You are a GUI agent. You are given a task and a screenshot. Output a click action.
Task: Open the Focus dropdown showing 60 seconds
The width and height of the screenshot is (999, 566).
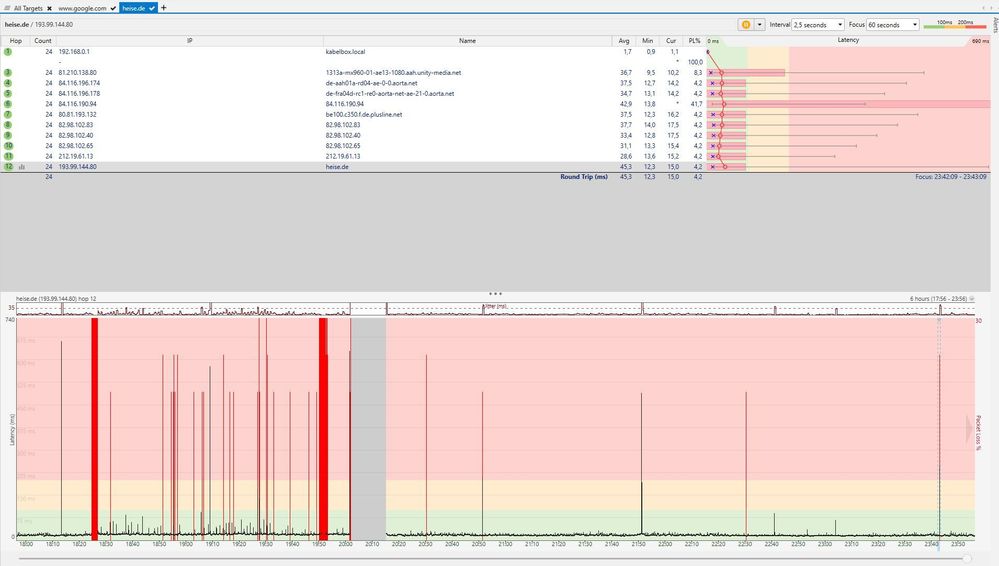pos(893,24)
